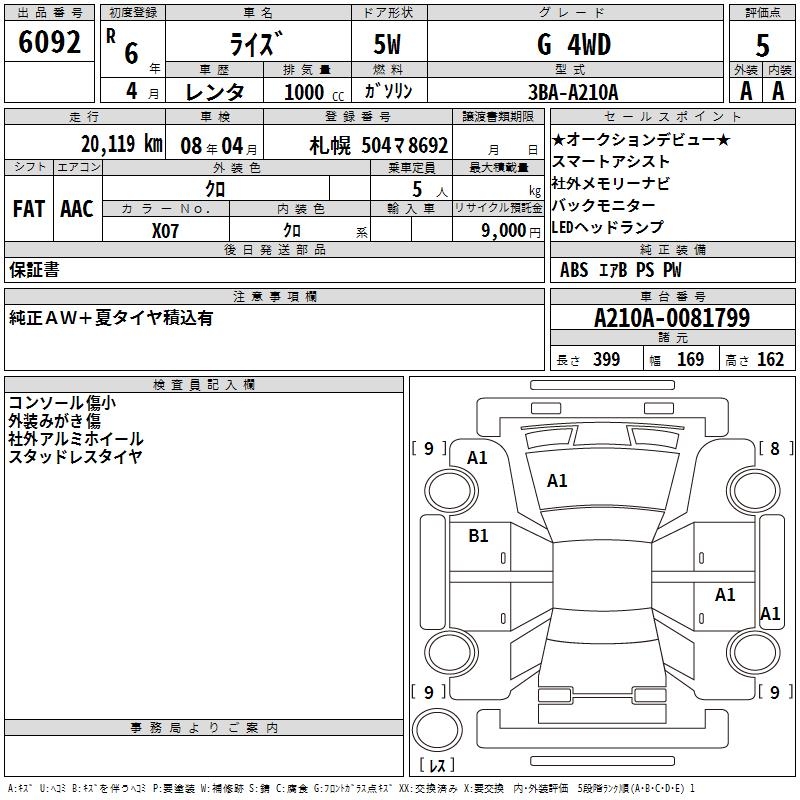Select vehicle history レンタ
This screenshot has width=800, height=800.
215,92
